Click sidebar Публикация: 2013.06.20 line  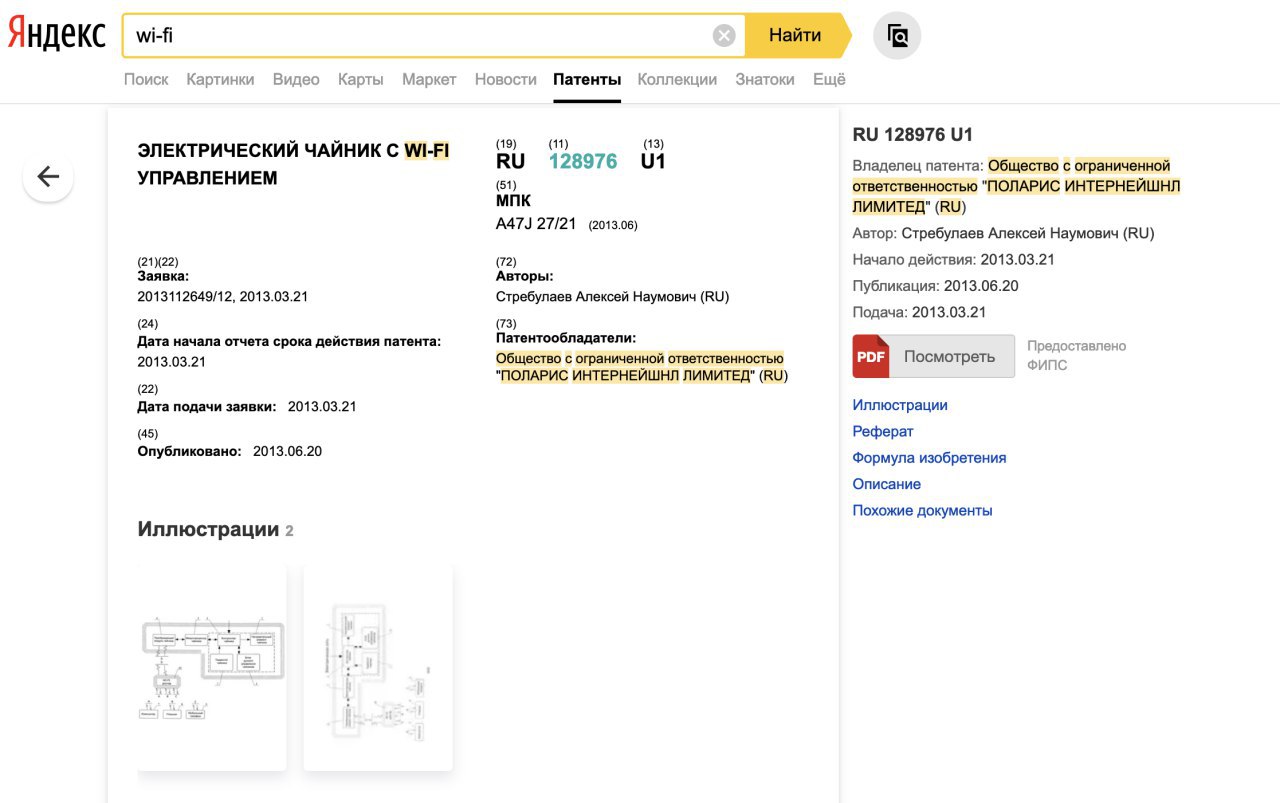935,286
